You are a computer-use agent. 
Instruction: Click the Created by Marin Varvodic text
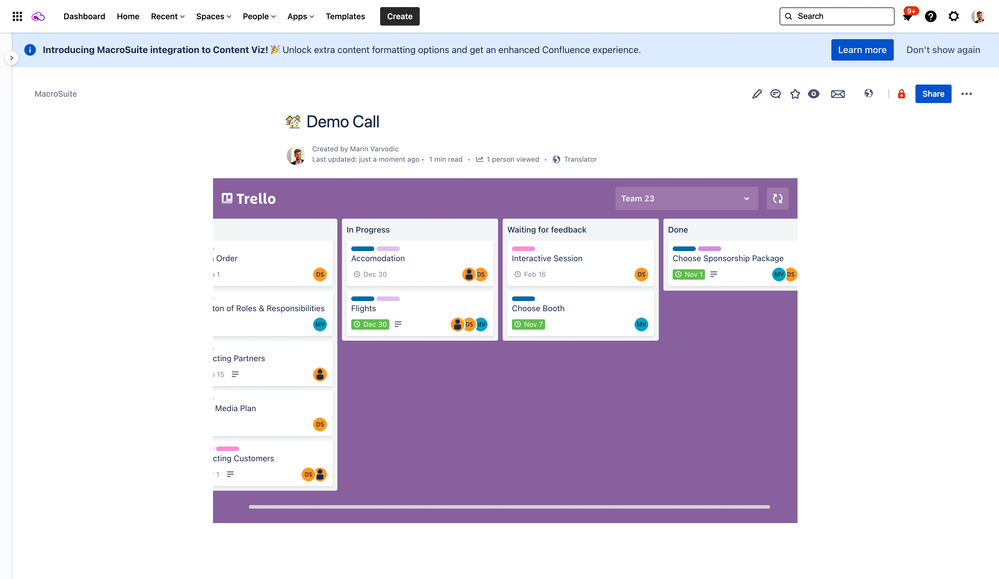pos(355,149)
